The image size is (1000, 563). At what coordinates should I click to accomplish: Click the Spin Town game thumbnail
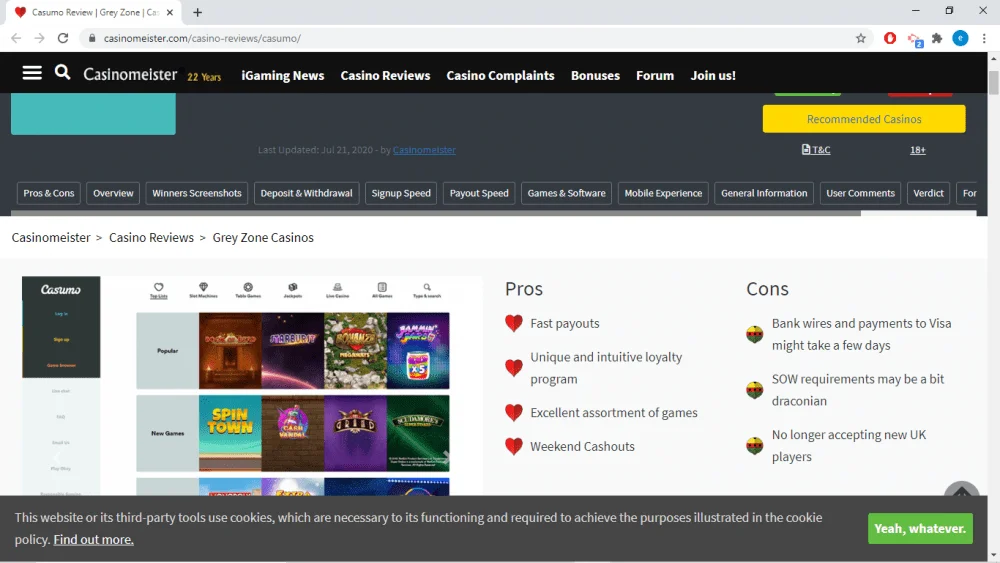coord(230,433)
